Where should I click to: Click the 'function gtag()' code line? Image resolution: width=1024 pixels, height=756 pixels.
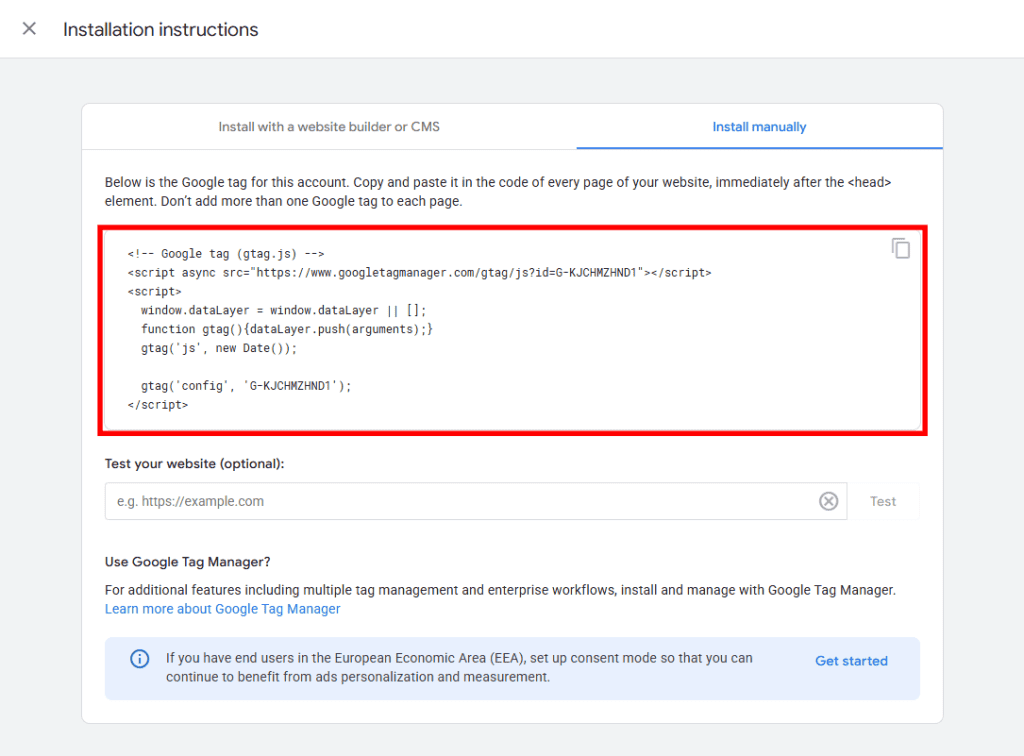pos(287,329)
